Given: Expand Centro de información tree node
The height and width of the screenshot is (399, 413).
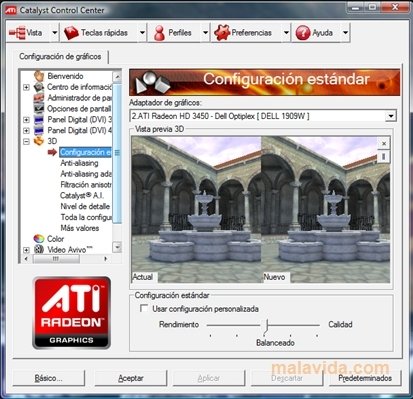Looking at the screenshot, I should [x=26, y=87].
